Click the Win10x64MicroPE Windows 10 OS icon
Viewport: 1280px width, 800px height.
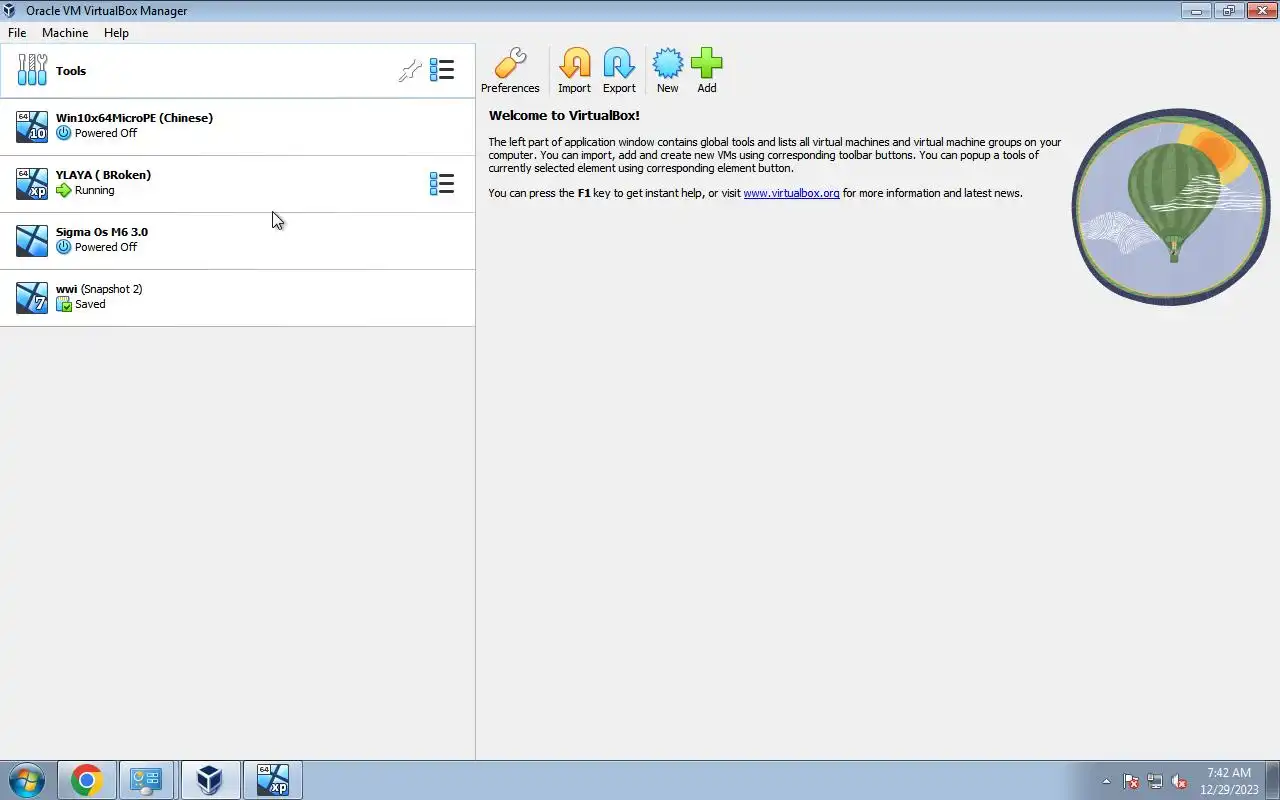tap(32, 126)
